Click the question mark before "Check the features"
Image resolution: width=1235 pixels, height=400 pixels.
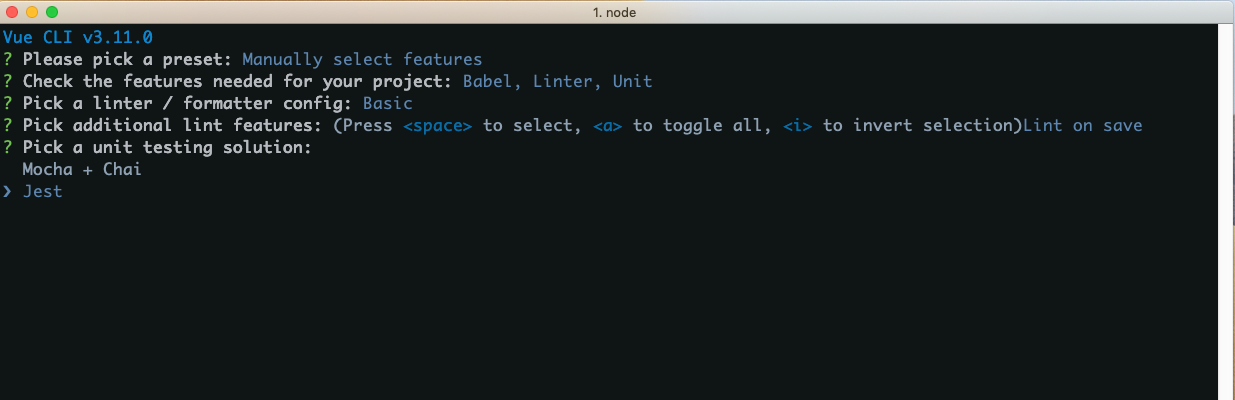pyautogui.click(x=8, y=82)
